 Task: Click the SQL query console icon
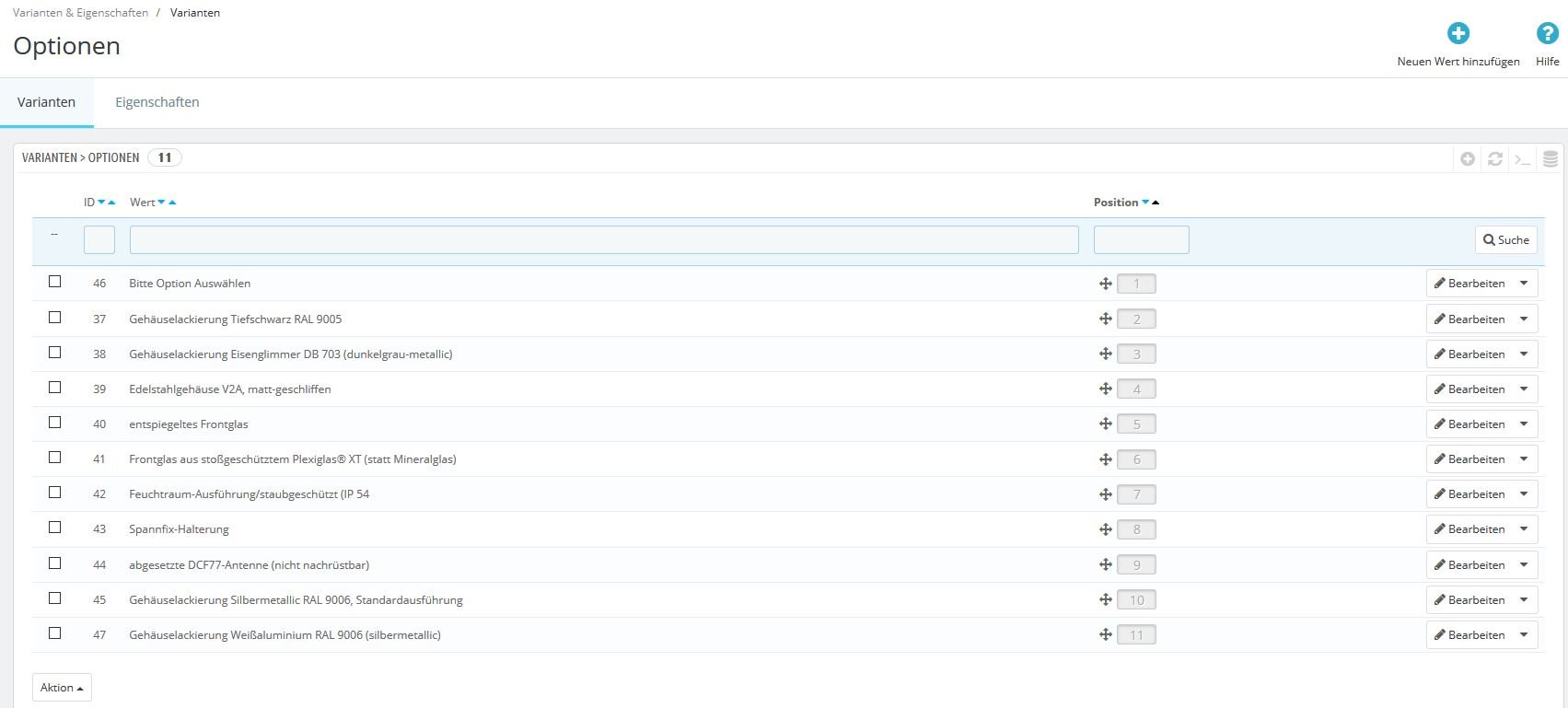point(1523,159)
